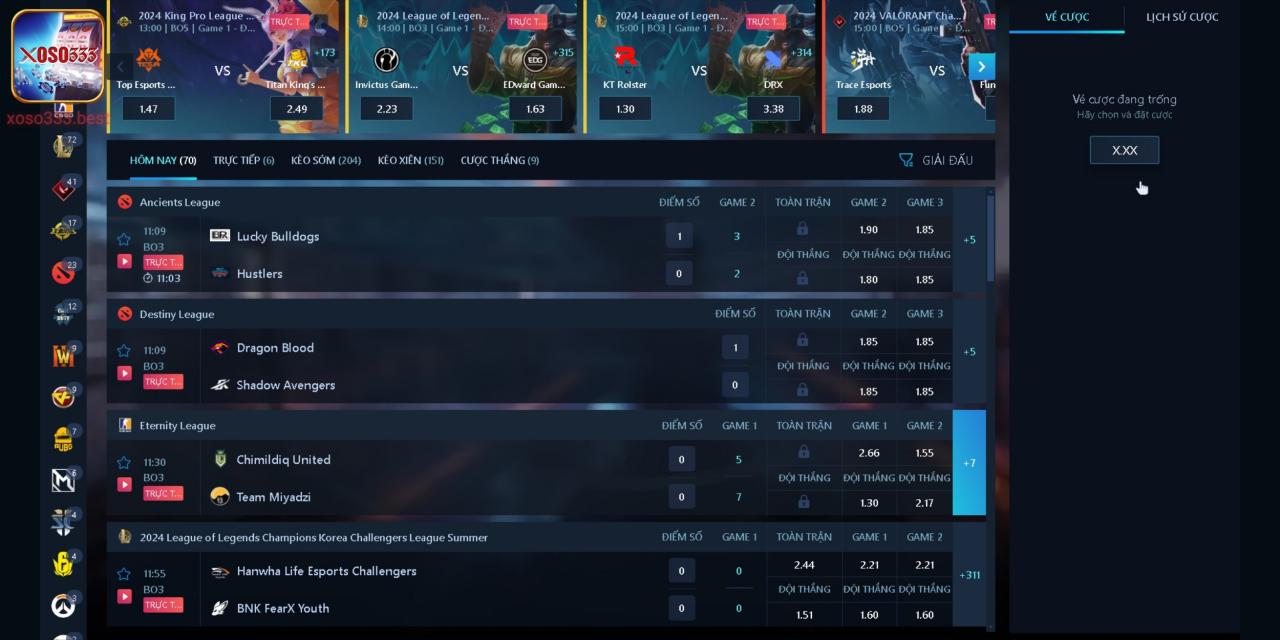Open the Giải Đấu tournament filter
Screen dimensions: 1280x640
tap(935, 160)
